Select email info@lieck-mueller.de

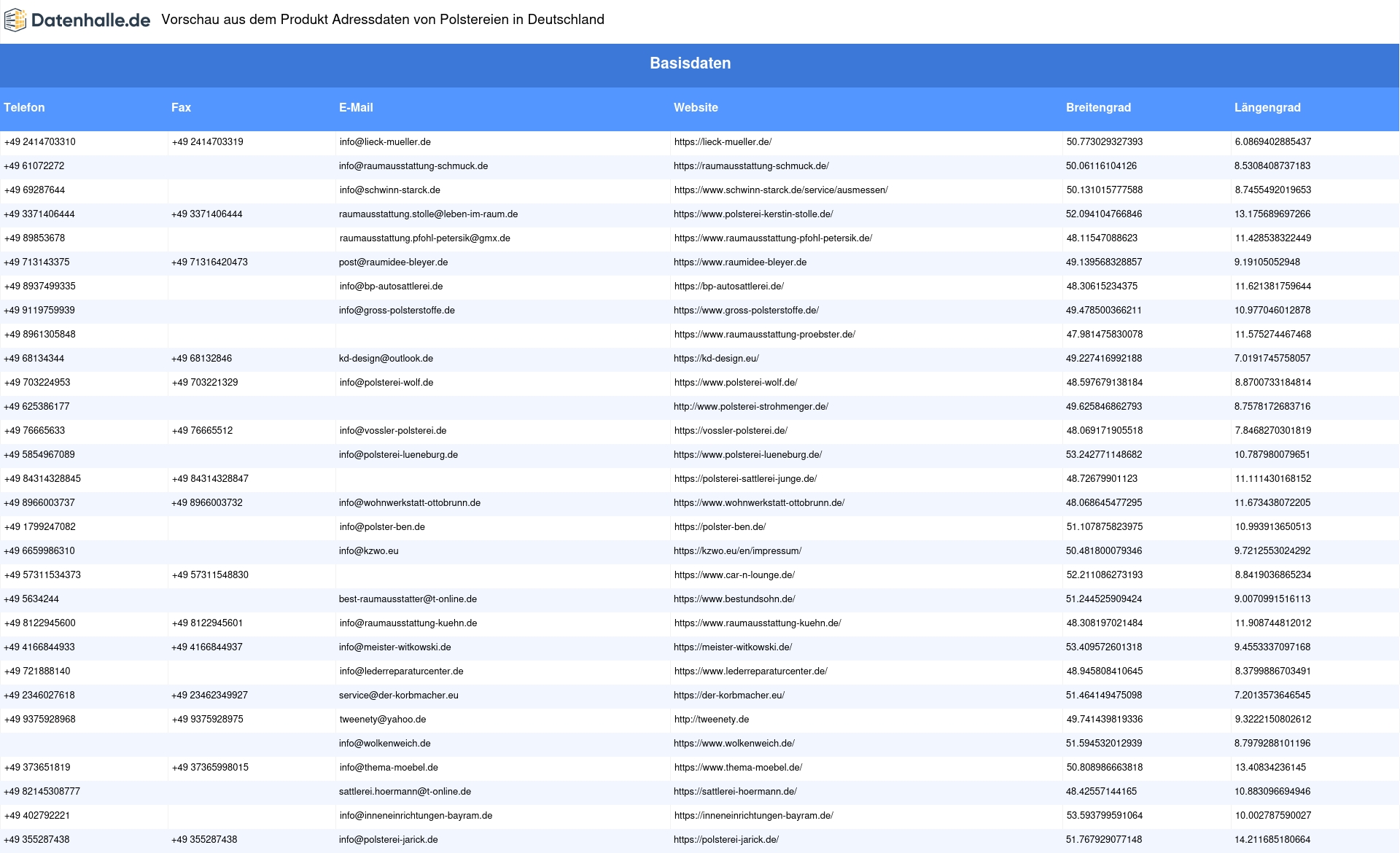pos(385,142)
